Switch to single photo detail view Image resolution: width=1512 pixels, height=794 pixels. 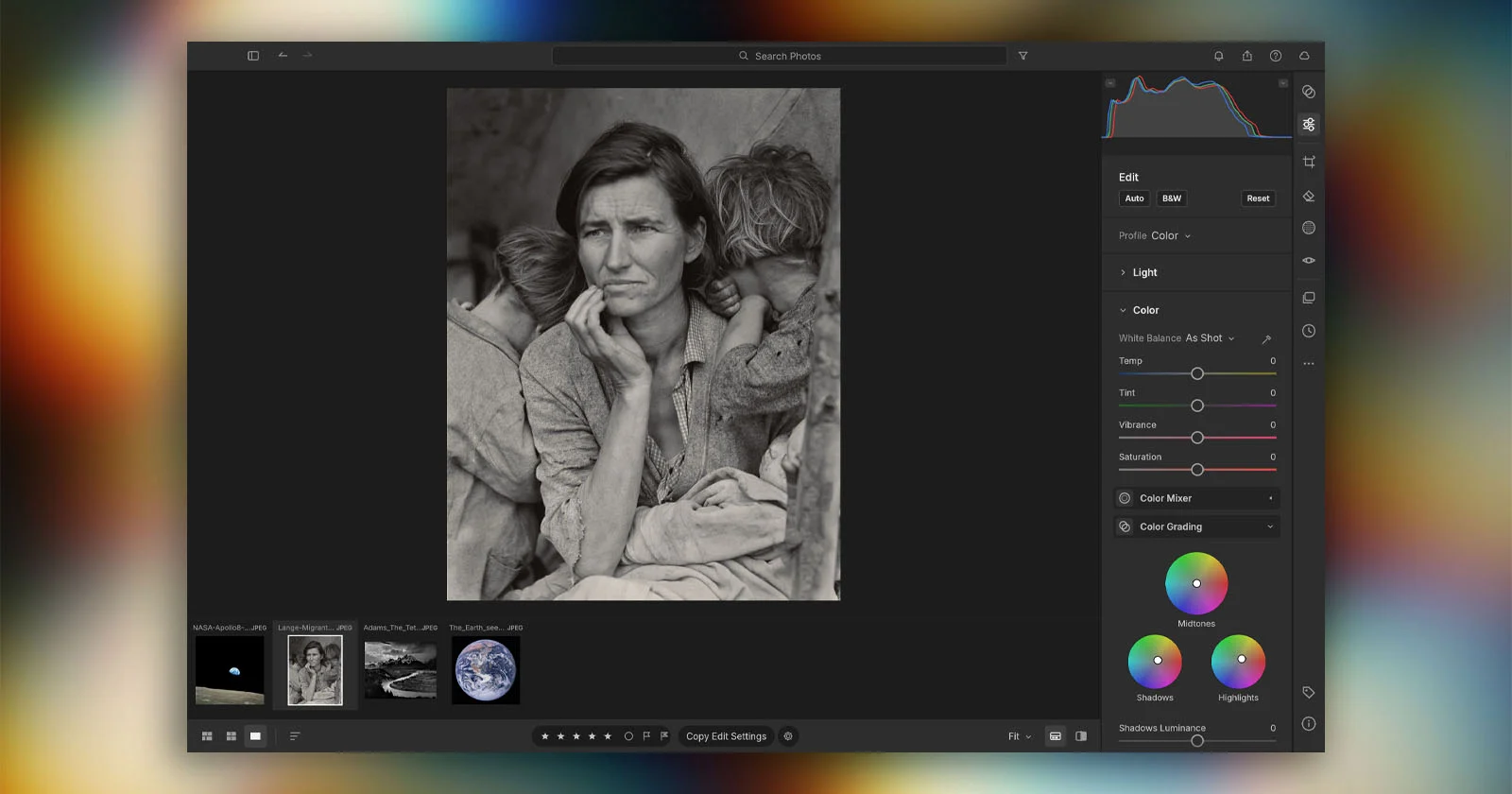(255, 736)
